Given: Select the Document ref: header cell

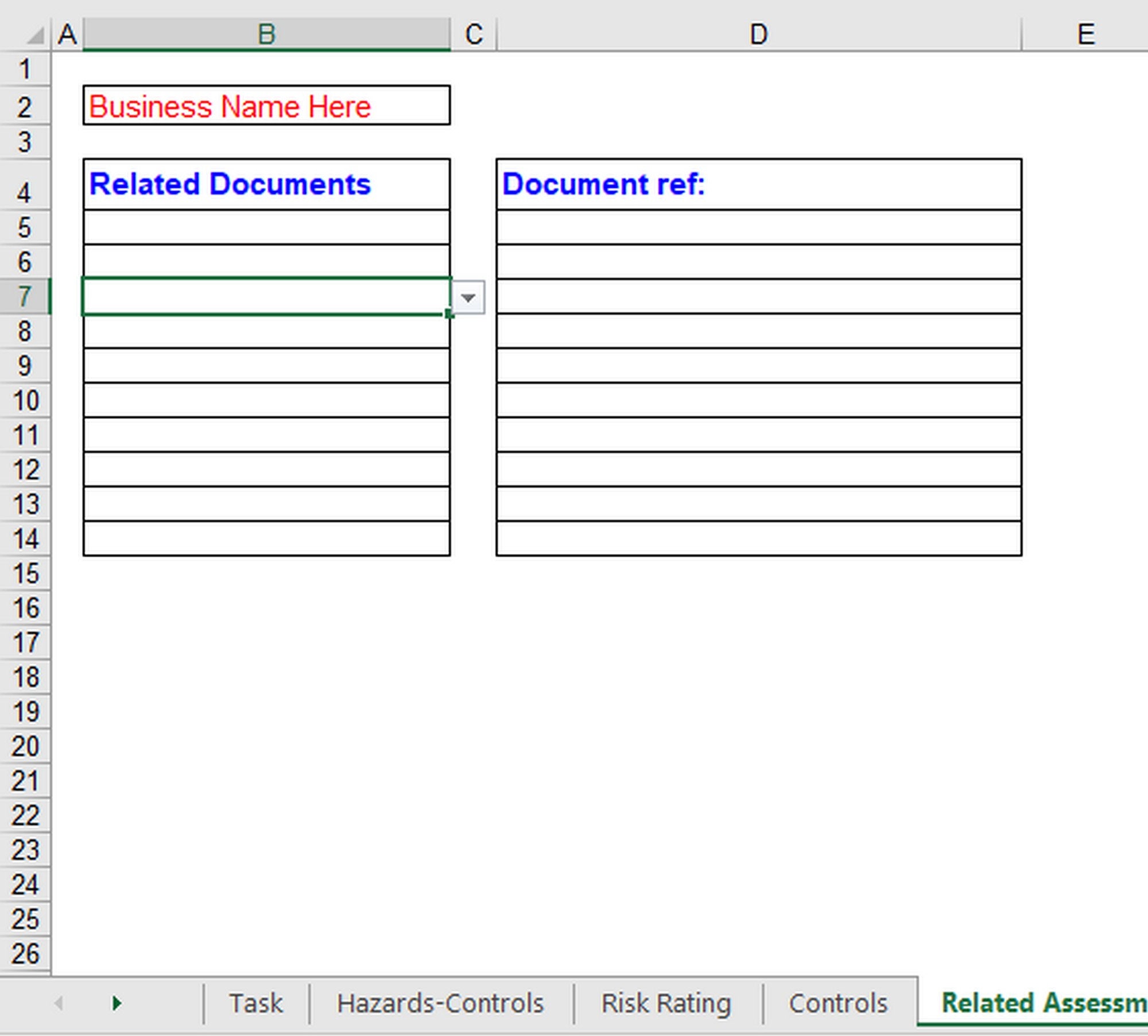Looking at the screenshot, I should [x=758, y=184].
